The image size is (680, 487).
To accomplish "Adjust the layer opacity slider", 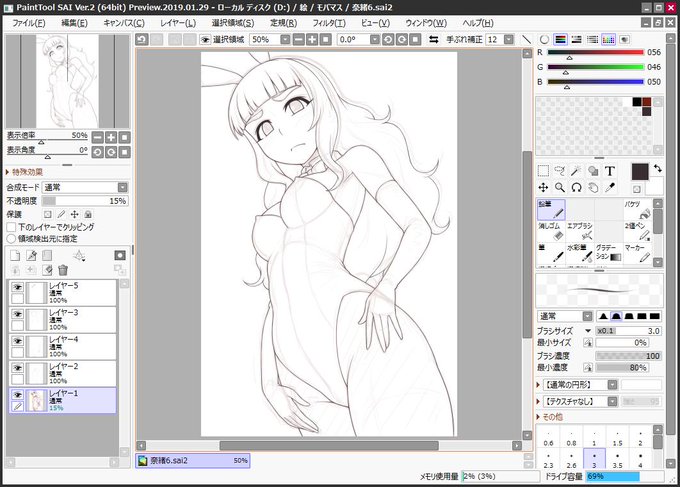I will (x=85, y=201).
